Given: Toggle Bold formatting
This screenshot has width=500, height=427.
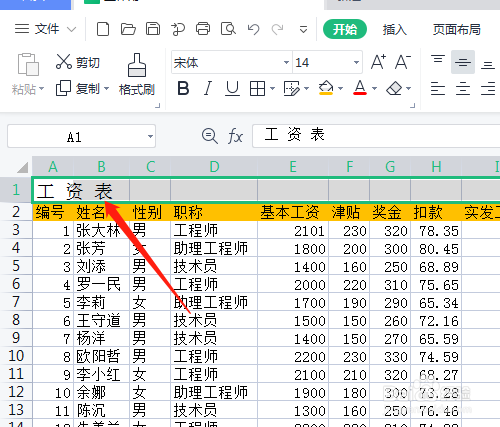Looking at the screenshot, I should tap(183, 89).
